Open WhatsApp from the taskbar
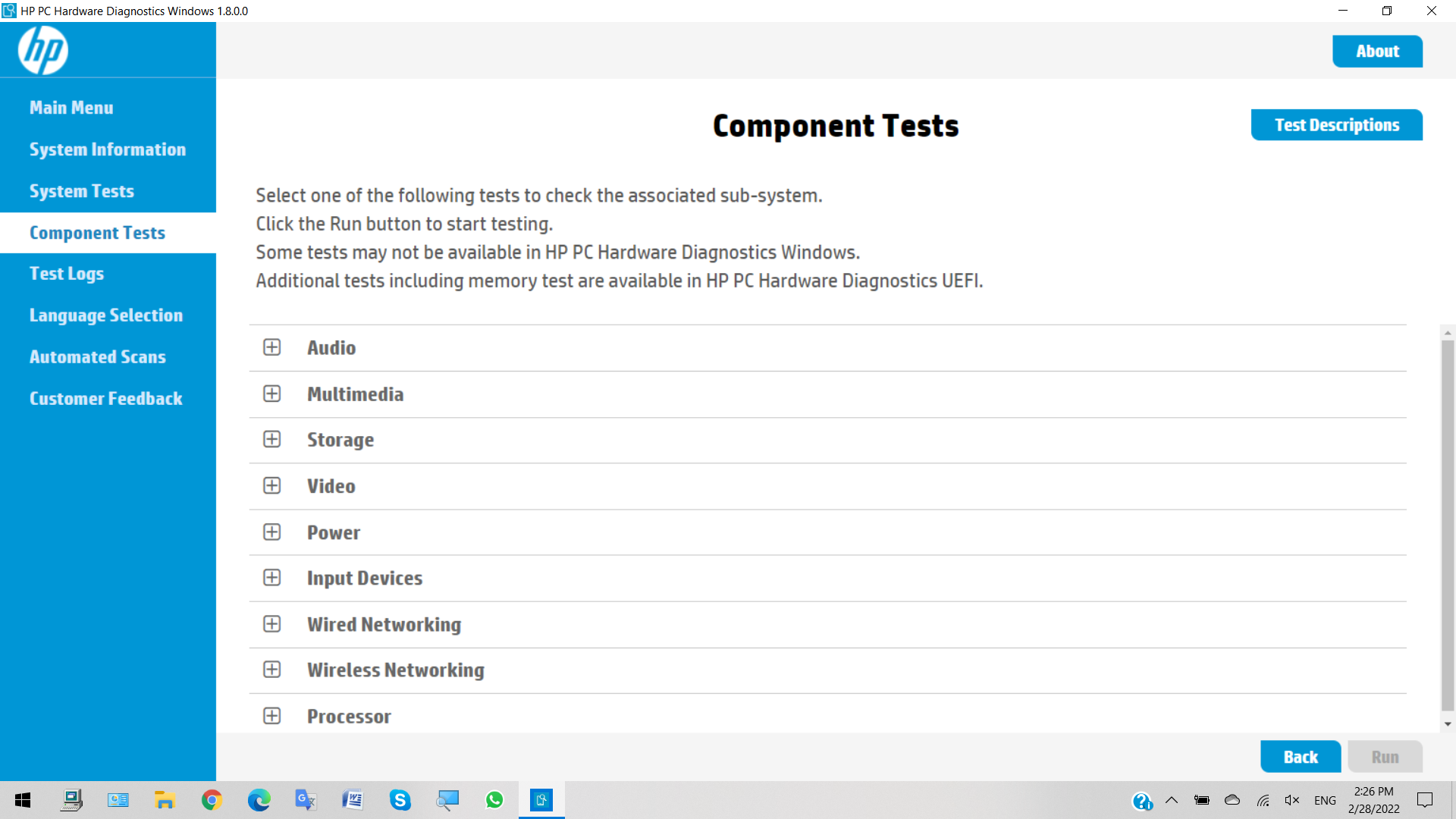The width and height of the screenshot is (1456, 819). click(494, 800)
